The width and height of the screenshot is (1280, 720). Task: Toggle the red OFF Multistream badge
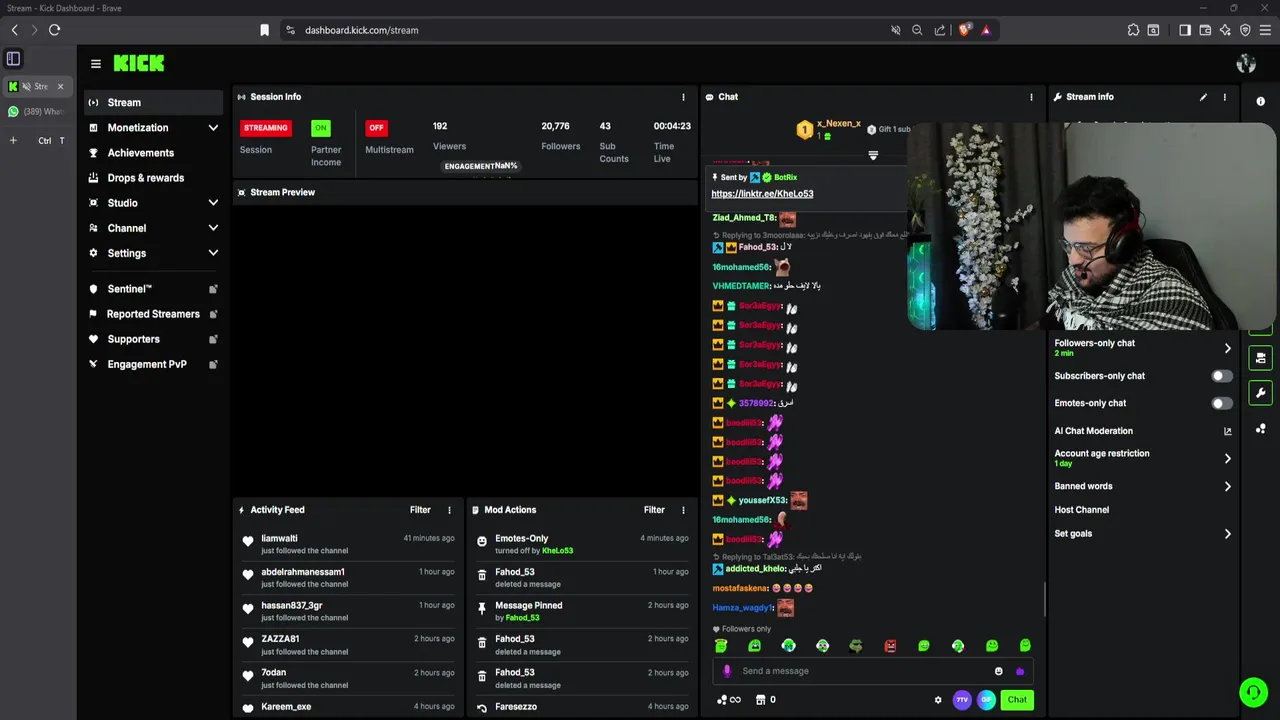376,128
